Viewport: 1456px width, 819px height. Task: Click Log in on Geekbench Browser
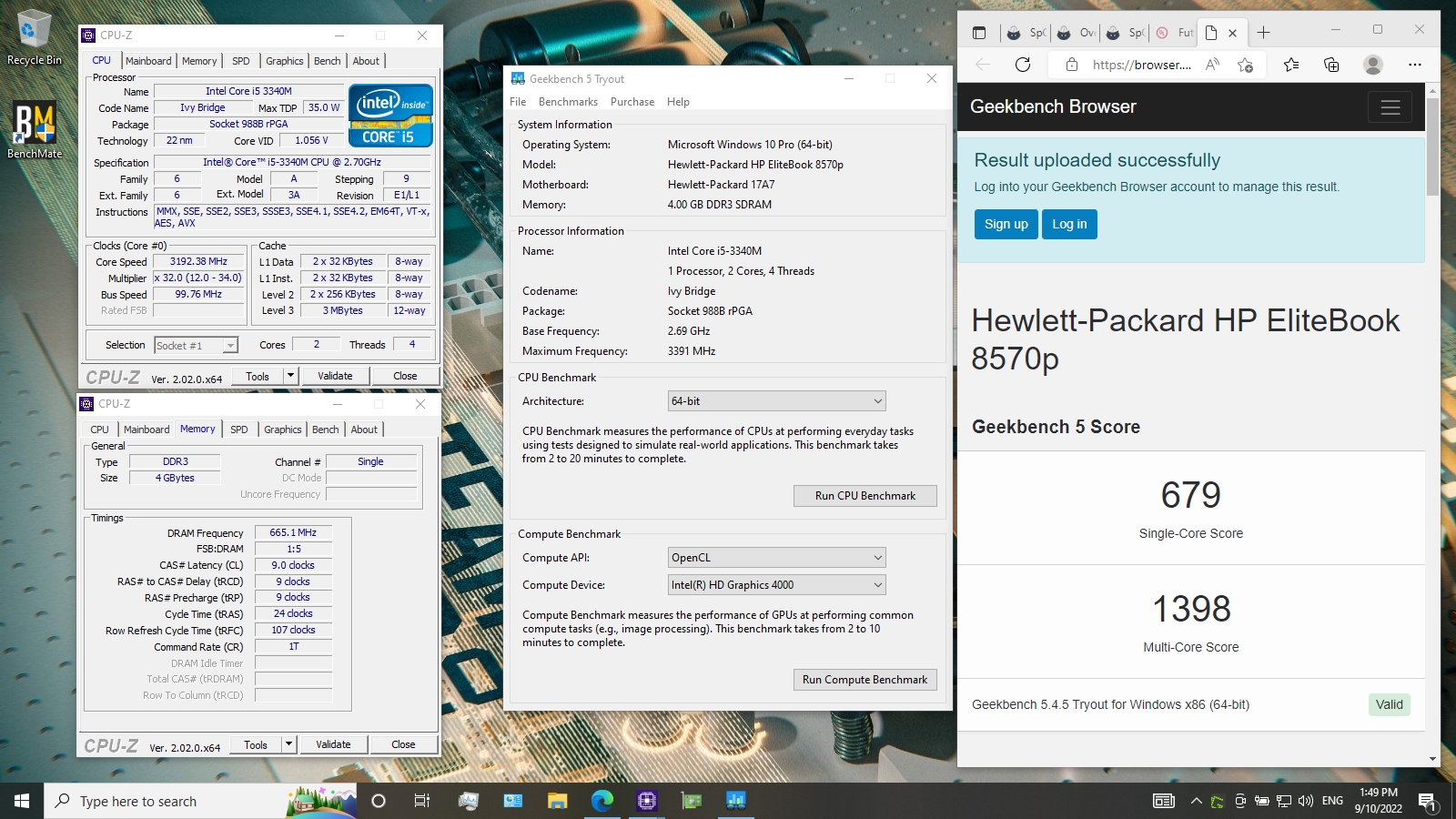point(1069,224)
